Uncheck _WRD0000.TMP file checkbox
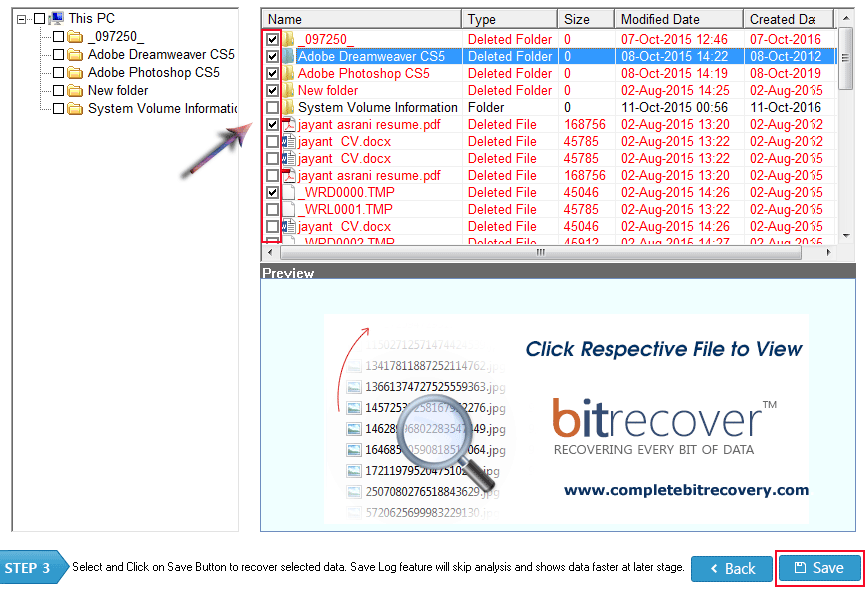Viewport: 866px width, 591px height. pyautogui.click(x=272, y=192)
